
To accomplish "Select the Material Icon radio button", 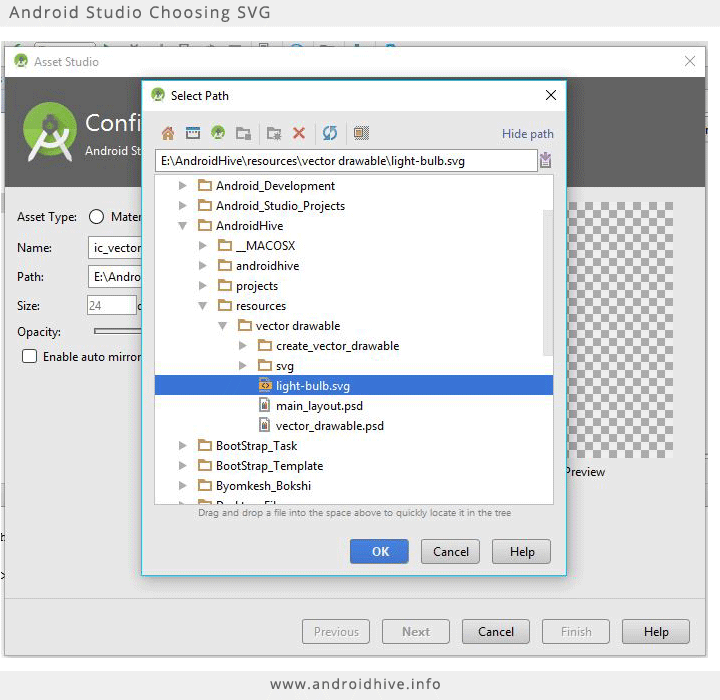I will (x=97, y=217).
